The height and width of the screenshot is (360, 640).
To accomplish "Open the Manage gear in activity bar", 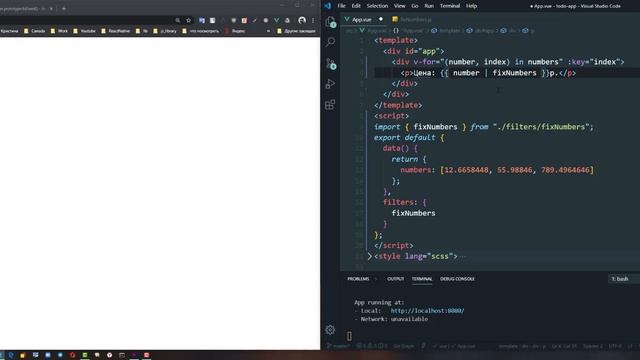I will (330, 329).
